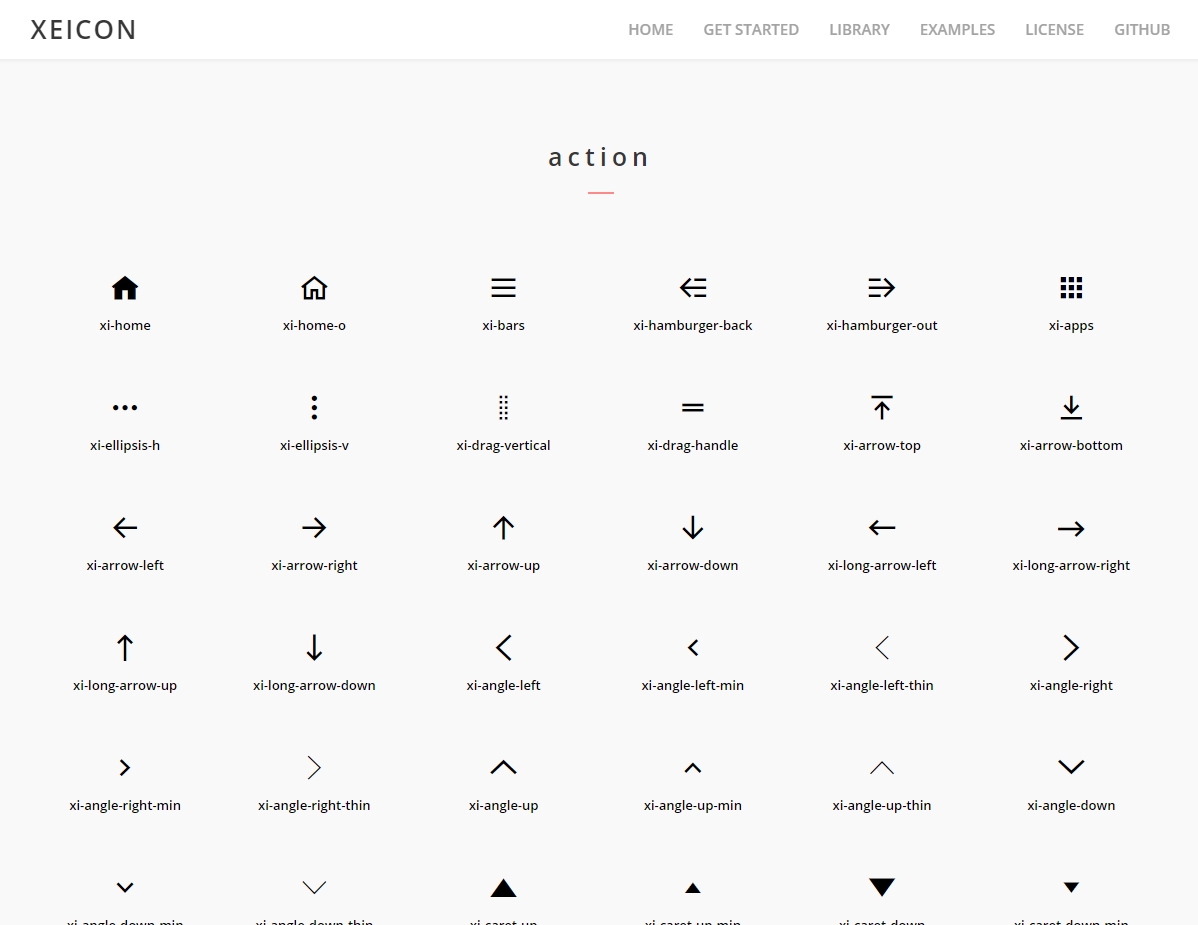This screenshot has height=925, width=1198.
Task: Click the "xi-arrow-left" label text
Action: (125, 565)
